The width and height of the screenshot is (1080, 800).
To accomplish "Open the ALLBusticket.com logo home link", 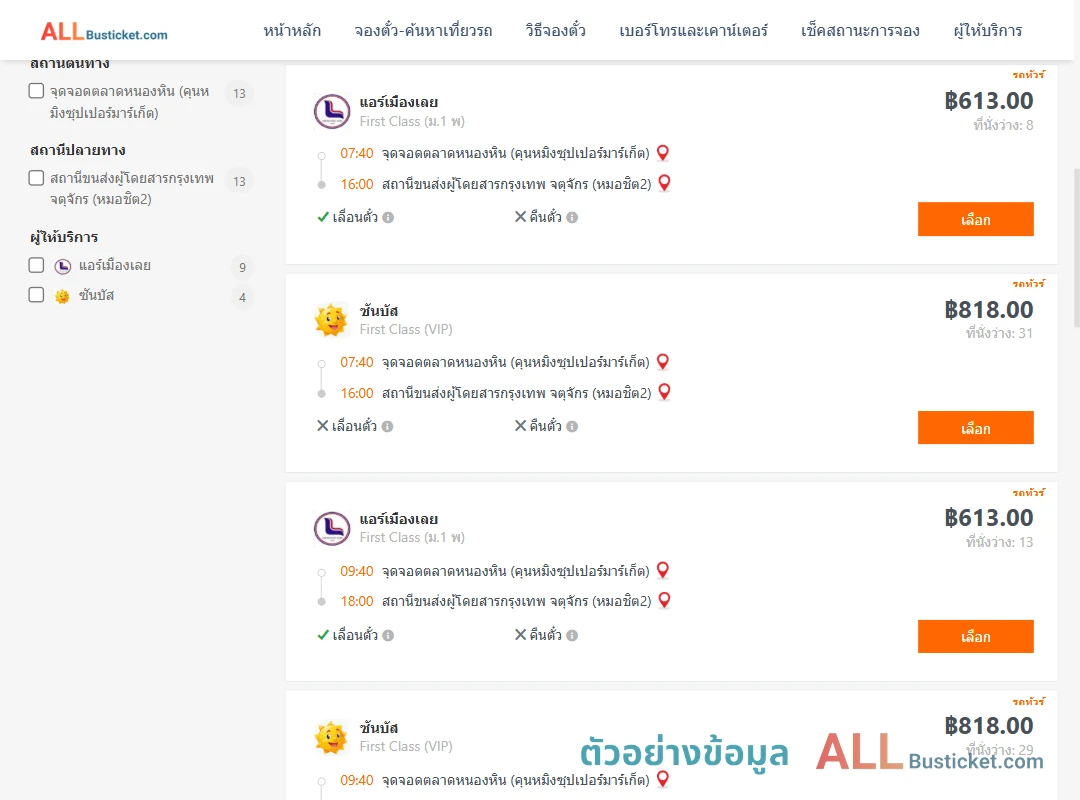I will pyautogui.click(x=104, y=32).
